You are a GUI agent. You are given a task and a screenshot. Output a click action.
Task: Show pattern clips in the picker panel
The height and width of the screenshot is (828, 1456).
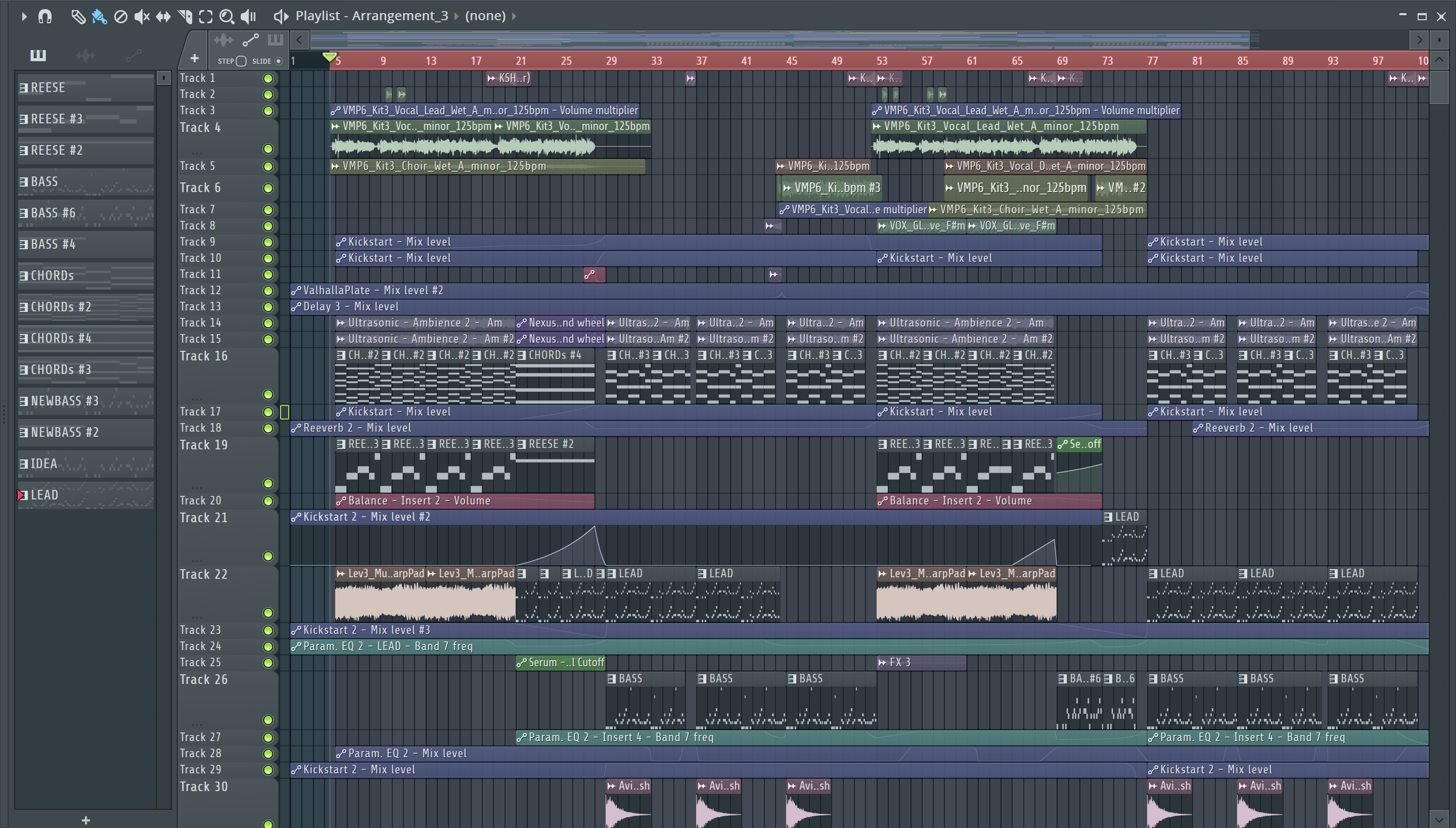pos(38,55)
